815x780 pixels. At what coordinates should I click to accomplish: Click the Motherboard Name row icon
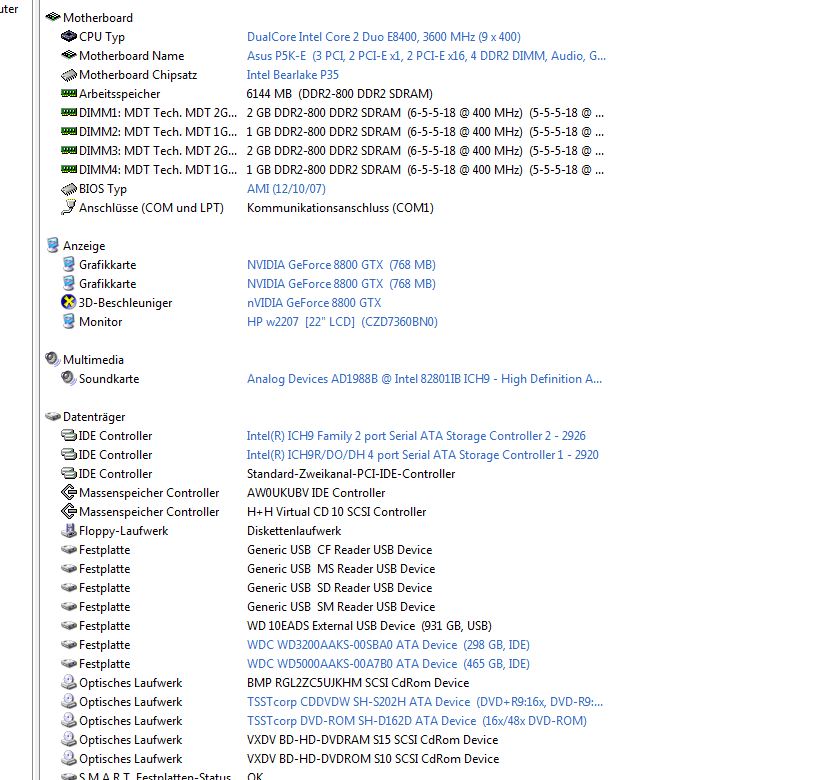(69, 55)
